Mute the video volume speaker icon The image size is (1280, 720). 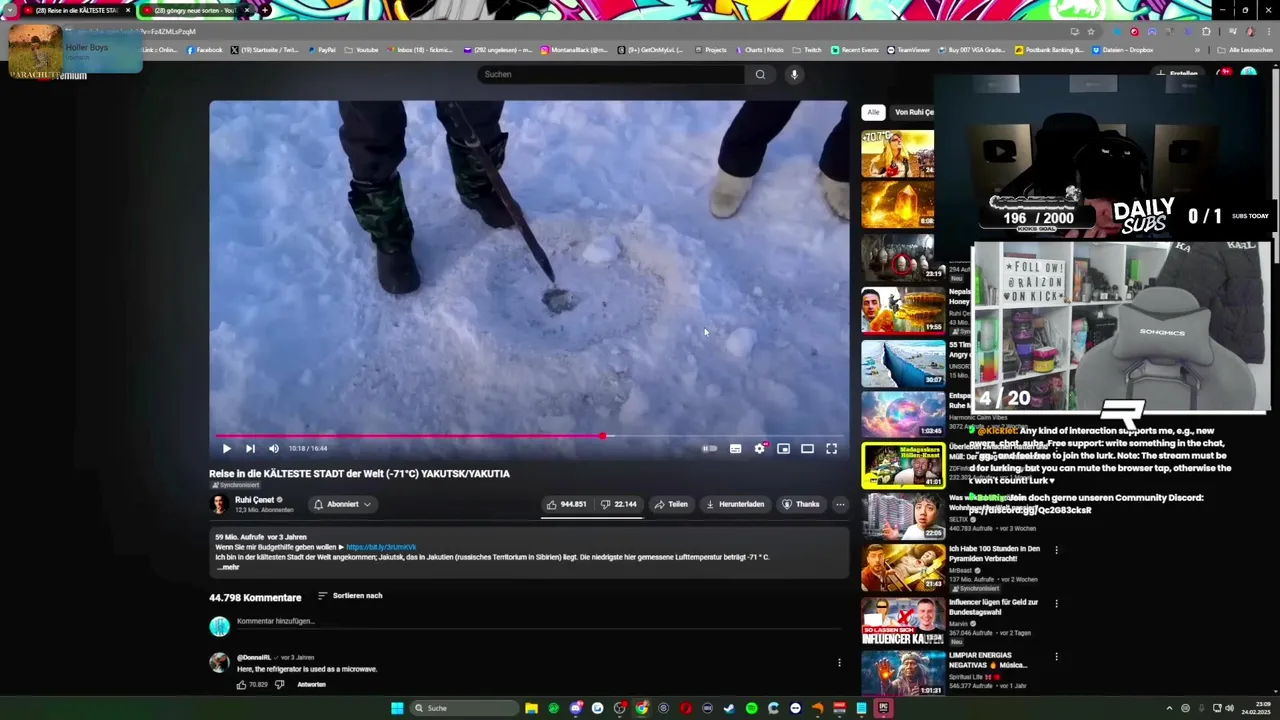(x=274, y=449)
